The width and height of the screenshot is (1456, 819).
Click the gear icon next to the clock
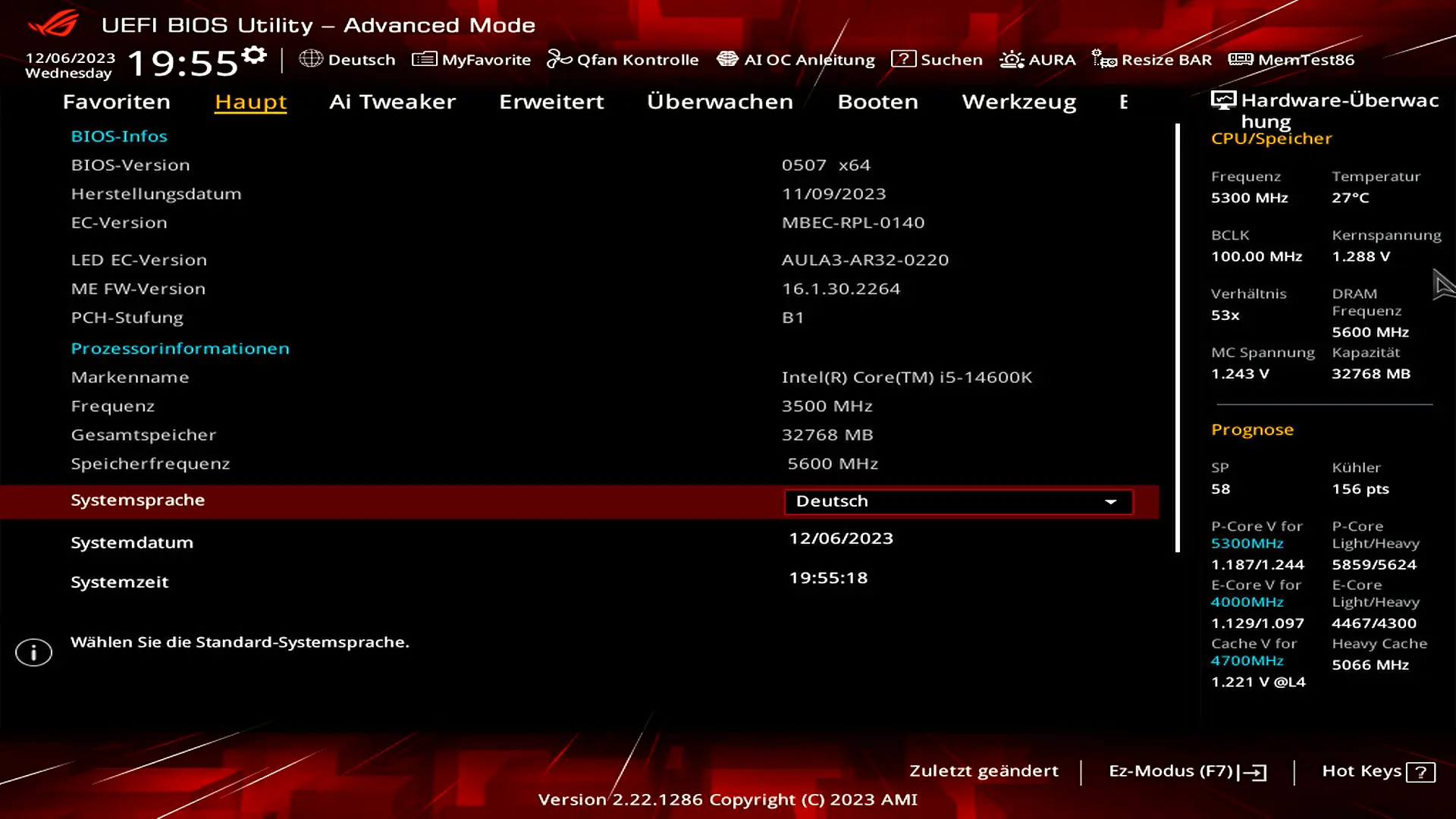point(254,55)
